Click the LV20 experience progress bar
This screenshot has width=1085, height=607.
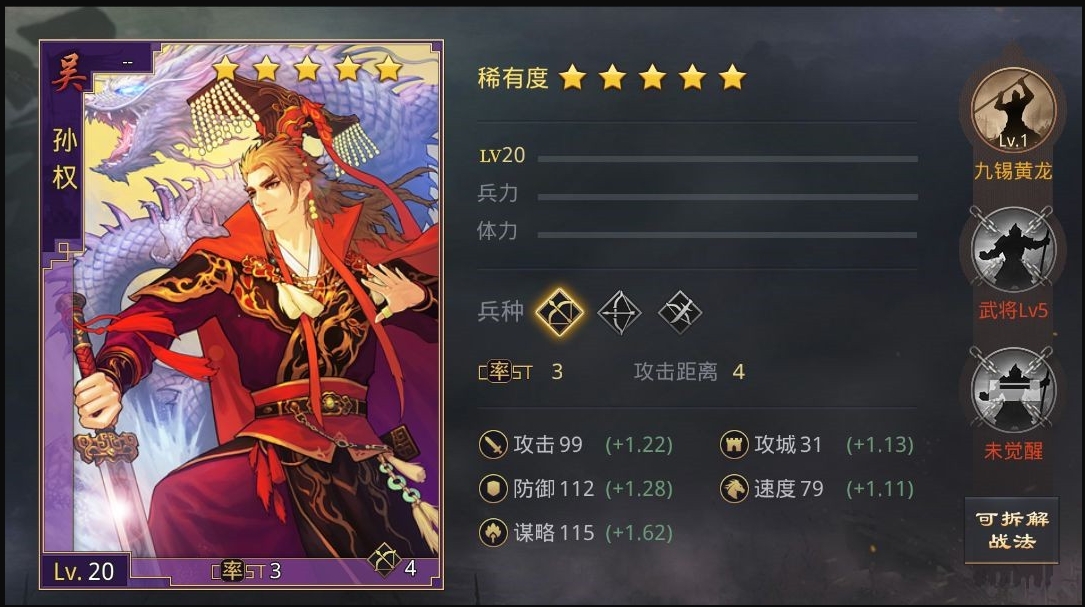[728, 159]
